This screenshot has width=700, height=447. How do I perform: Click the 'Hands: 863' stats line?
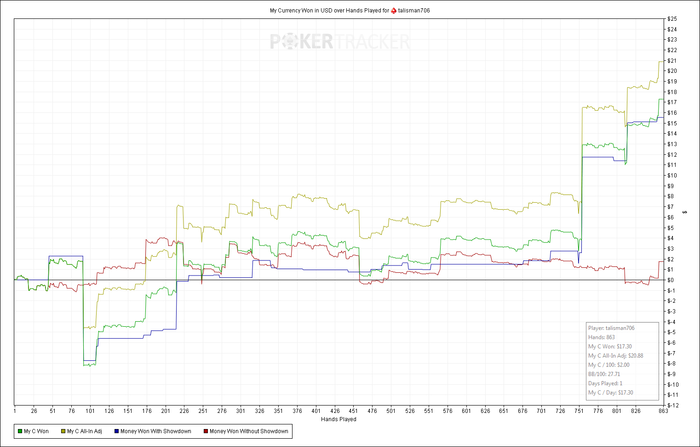coord(601,338)
